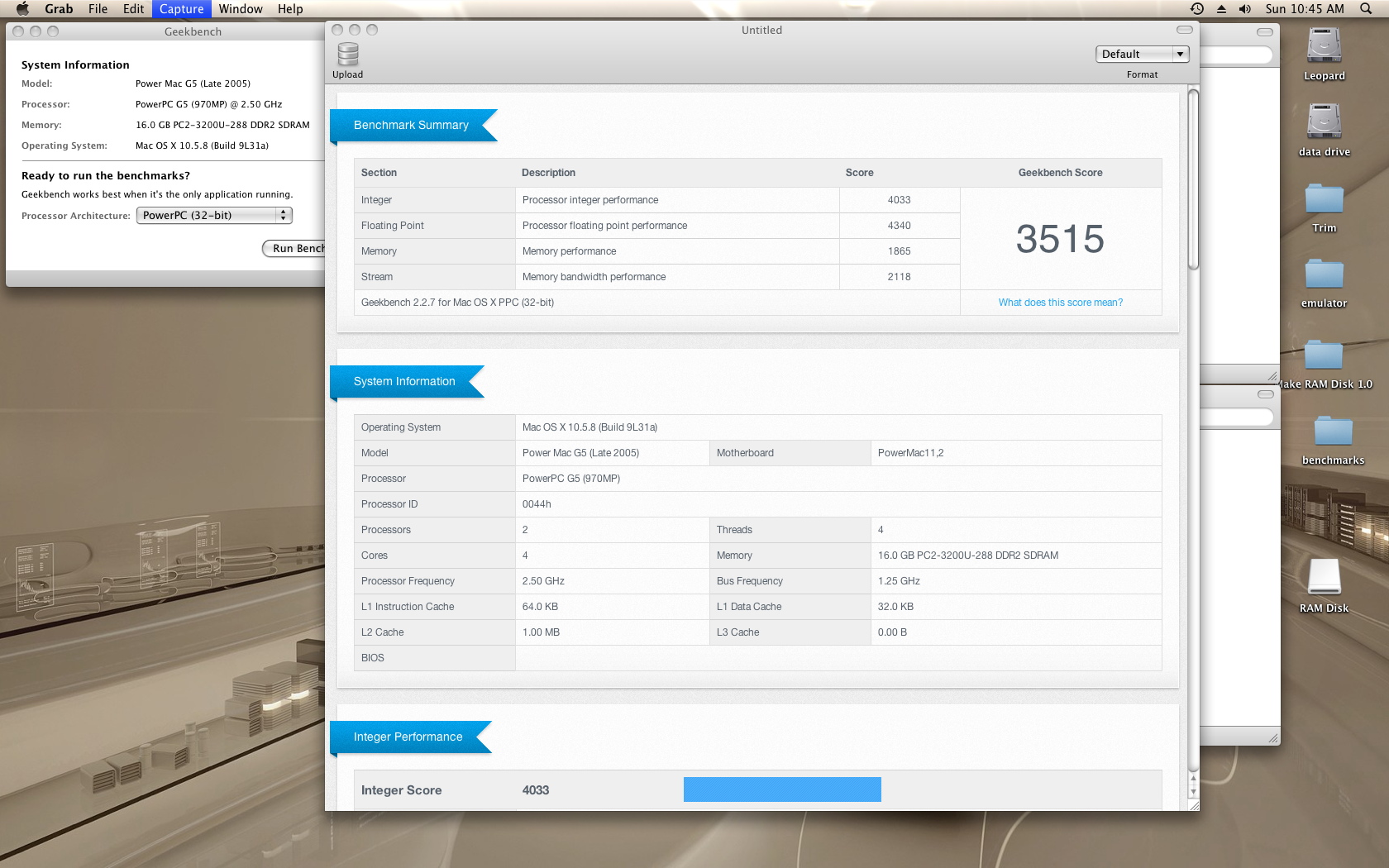Open the Format dropdown set to Default

click(x=1143, y=54)
